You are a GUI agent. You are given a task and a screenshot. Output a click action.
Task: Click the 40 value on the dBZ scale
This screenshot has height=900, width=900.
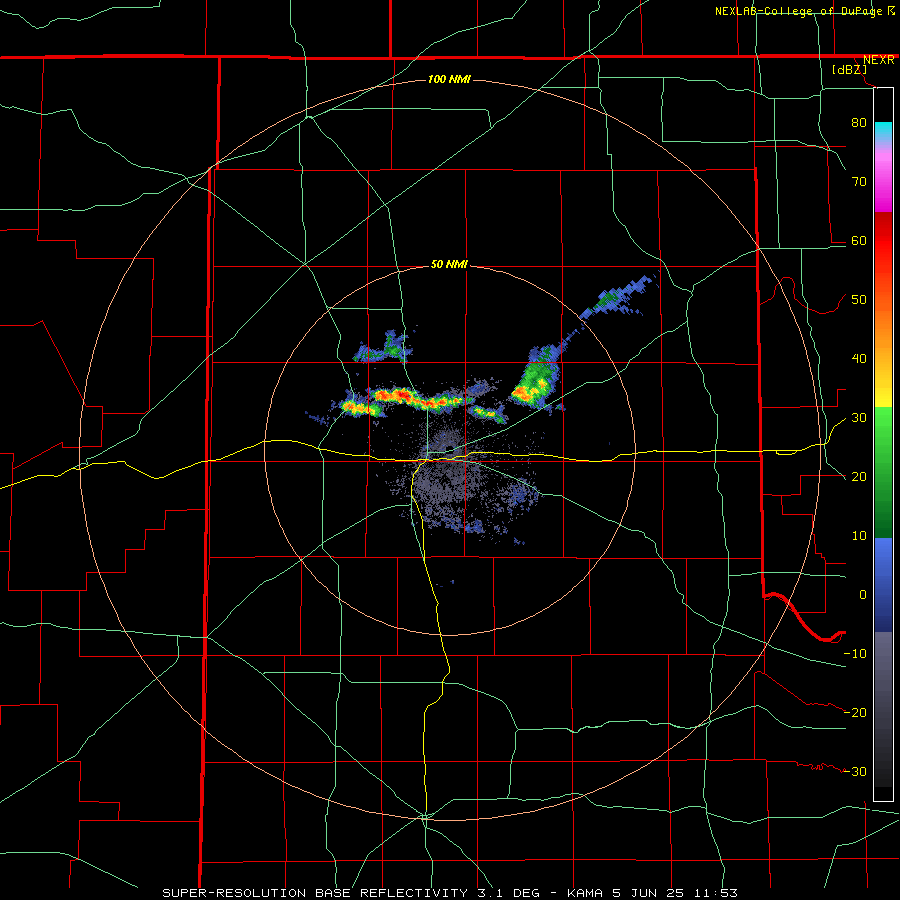[x=859, y=359]
